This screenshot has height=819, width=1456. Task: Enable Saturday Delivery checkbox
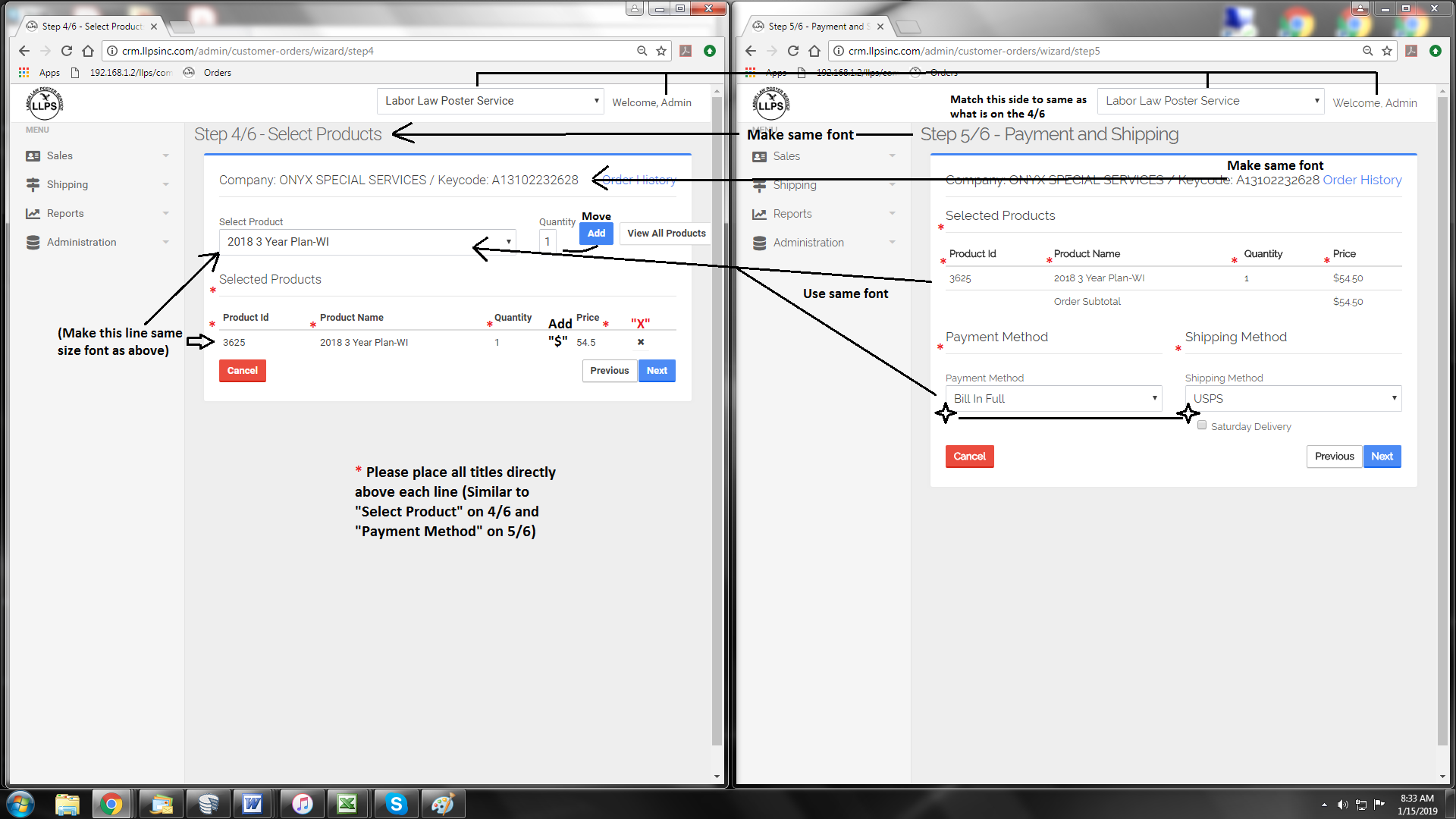1202,425
